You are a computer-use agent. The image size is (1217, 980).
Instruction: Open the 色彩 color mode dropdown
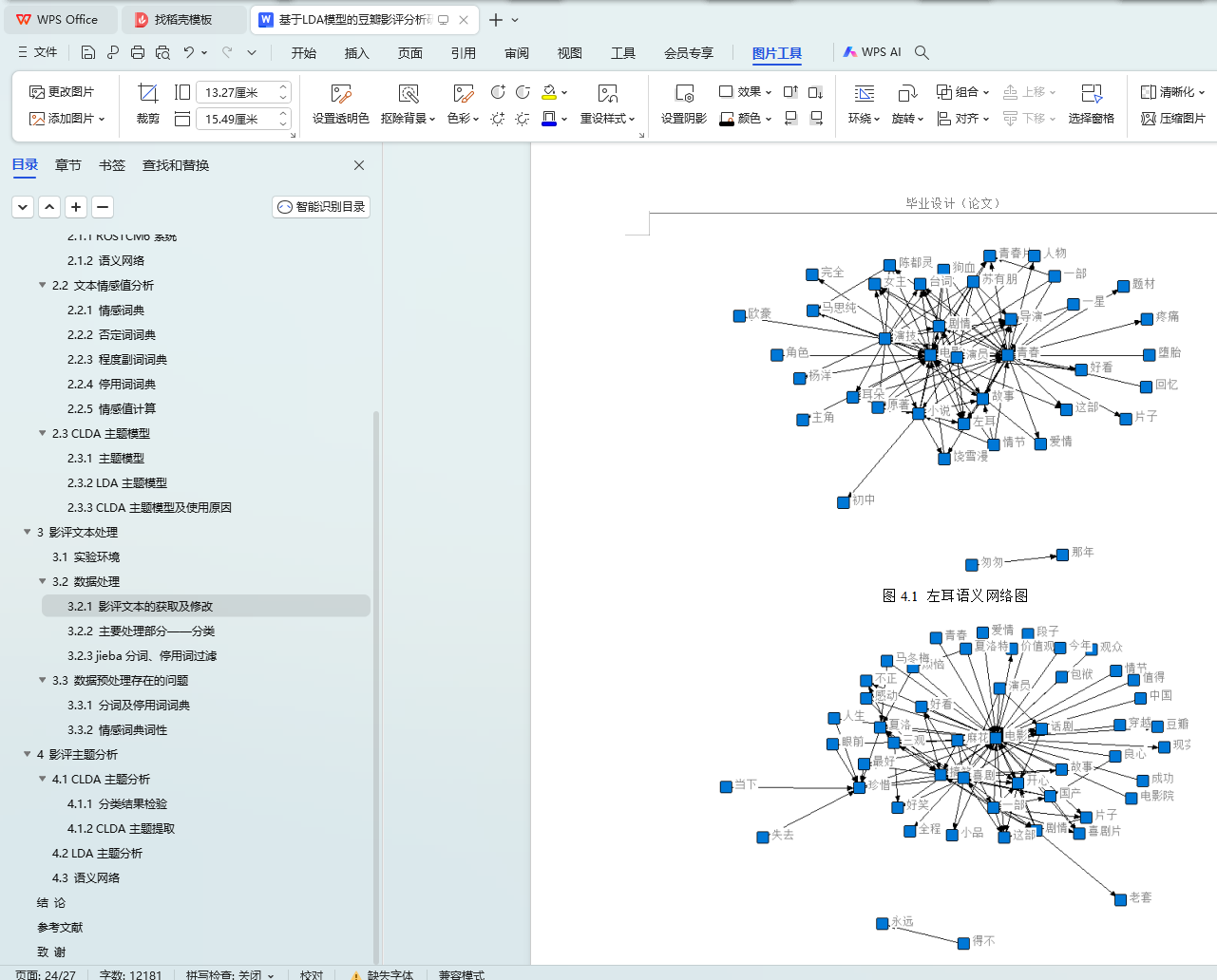pos(463,119)
